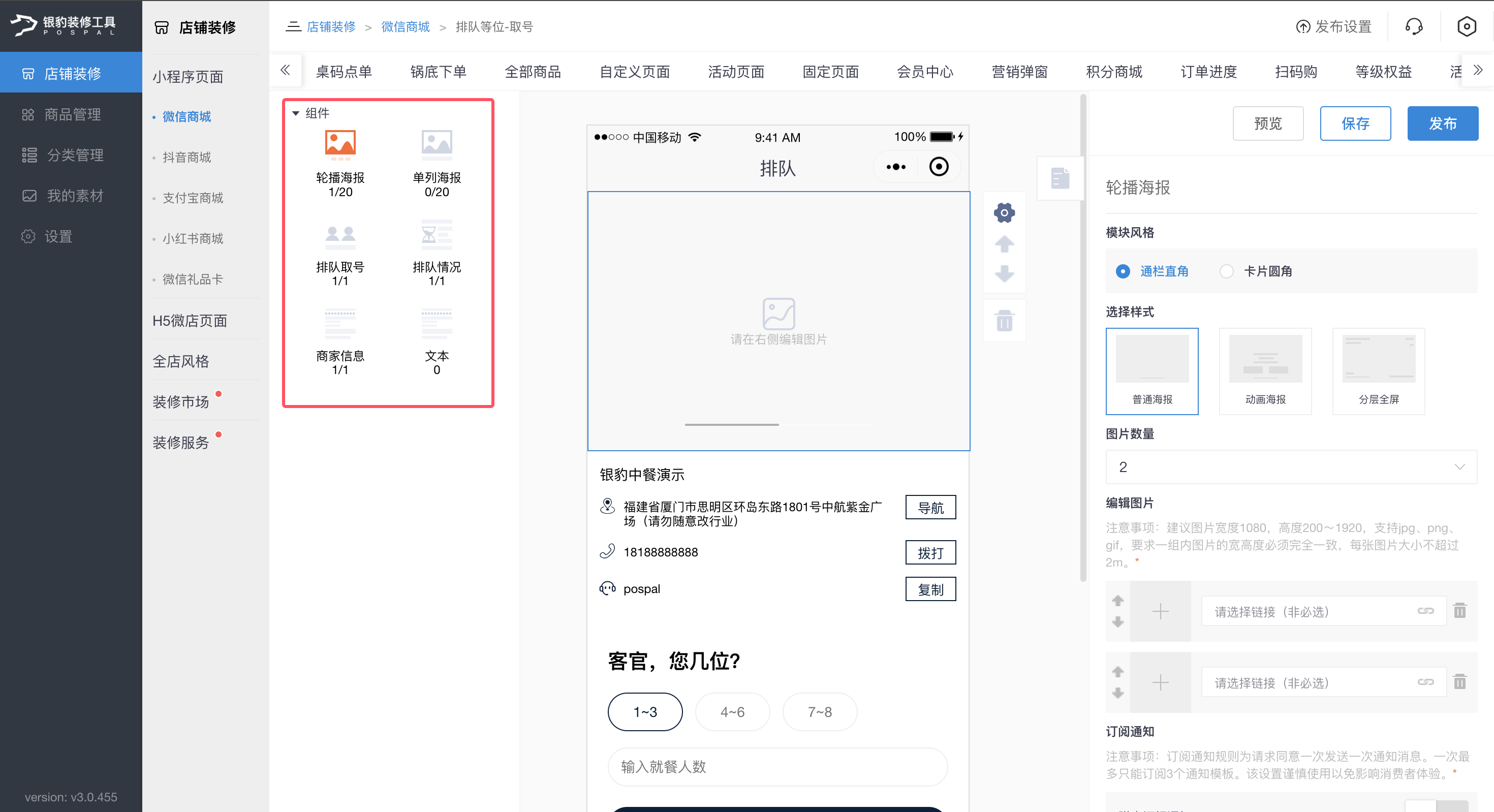This screenshot has width=1494, height=812.
Task: Open 发布设置 publish settings
Action: click(1333, 27)
